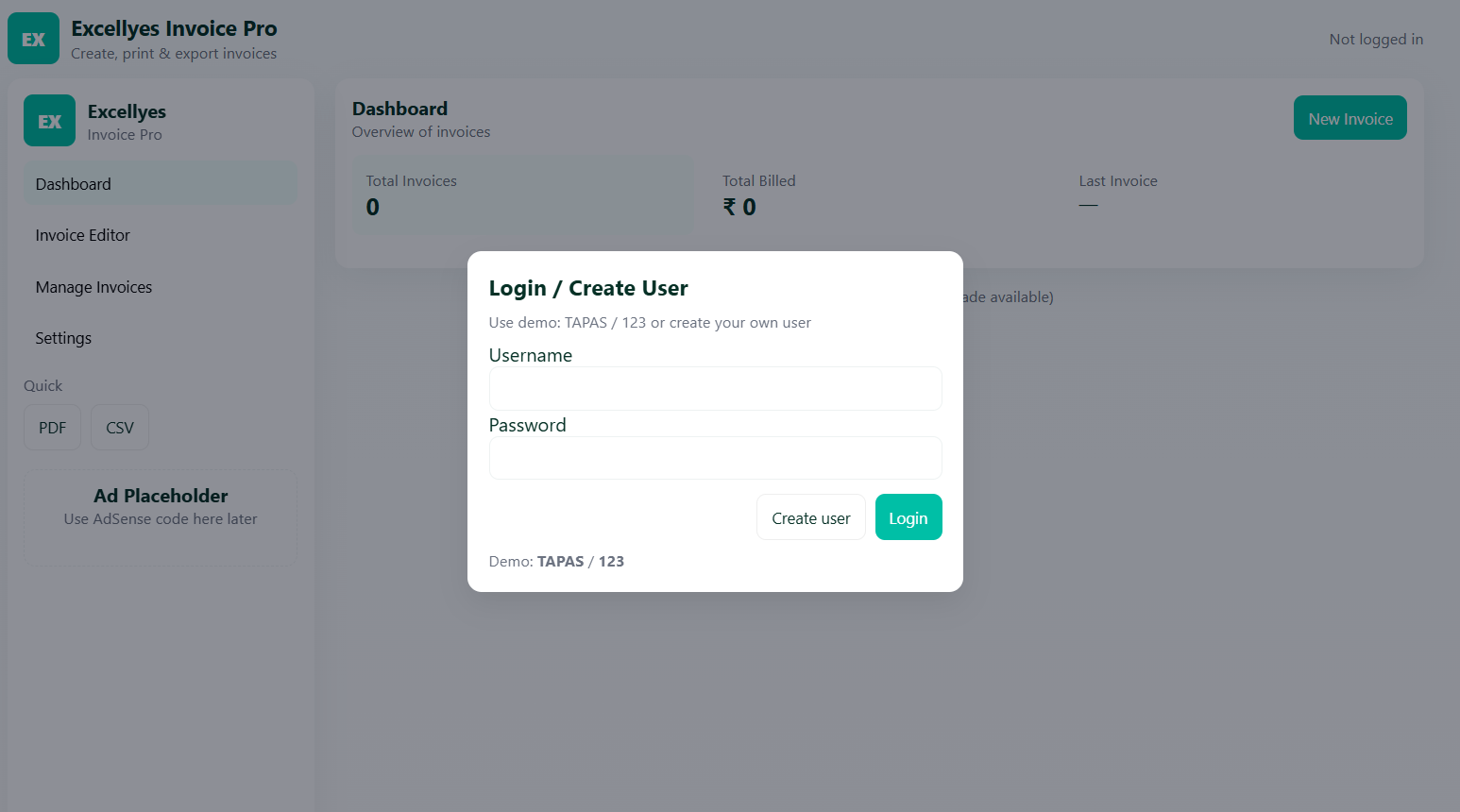Click the EX badge in the sidebar
This screenshot has height=812, width=1460.
click(x=49, y=120)
